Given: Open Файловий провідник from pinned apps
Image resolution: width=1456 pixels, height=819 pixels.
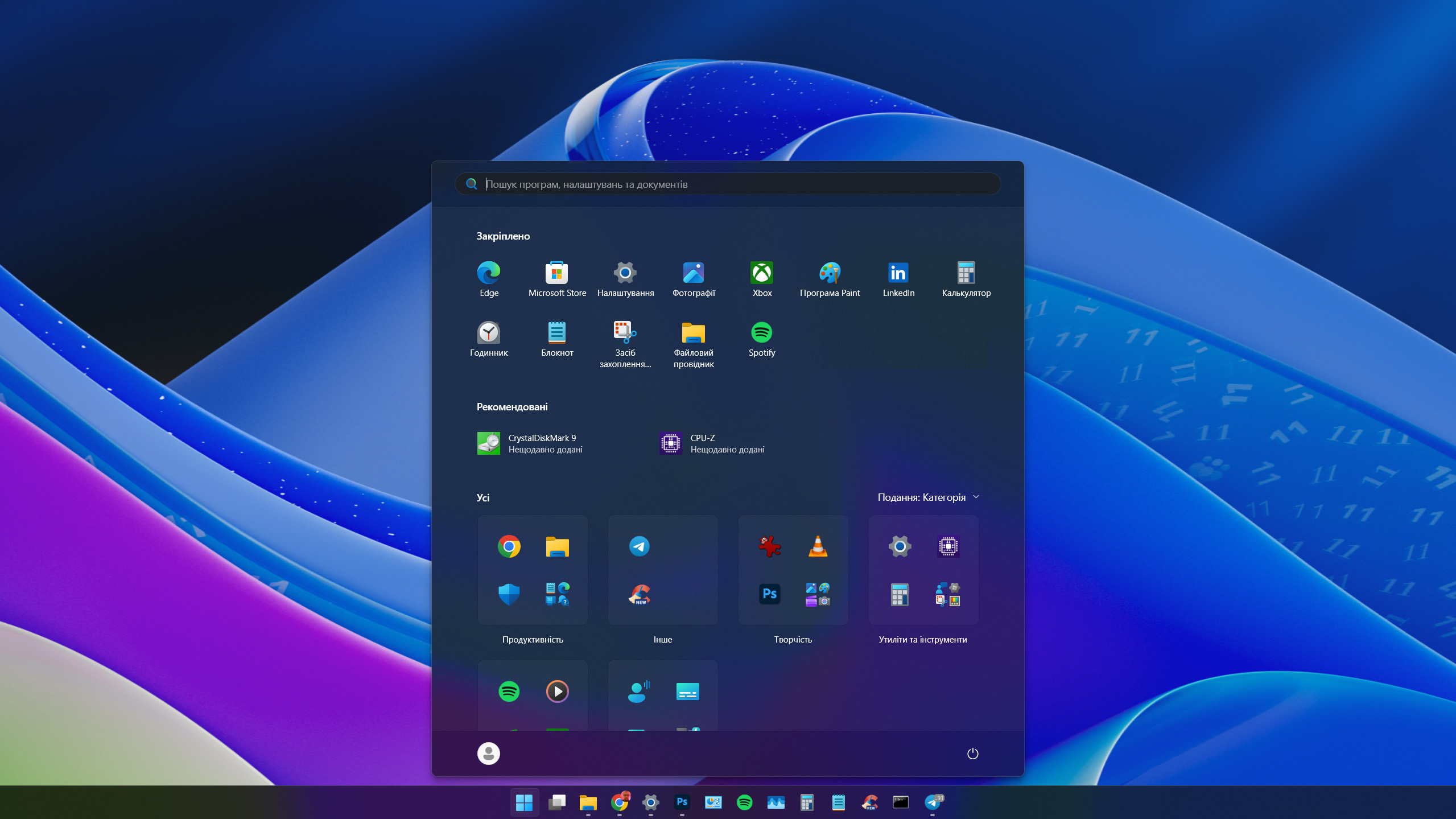Looking at the screenshot, I should 693,337.
